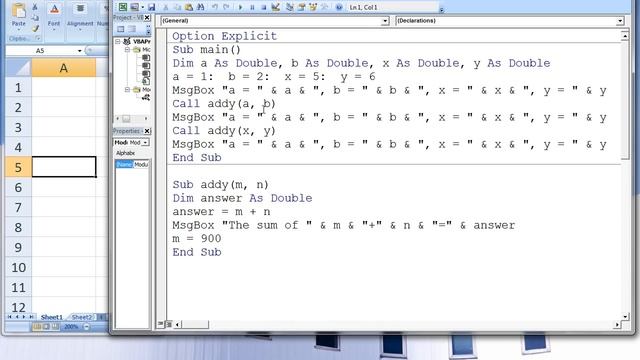640x360 pixels.
Task: Click Page Layout view icon in status bar
Action: click(x=46, y=327)
